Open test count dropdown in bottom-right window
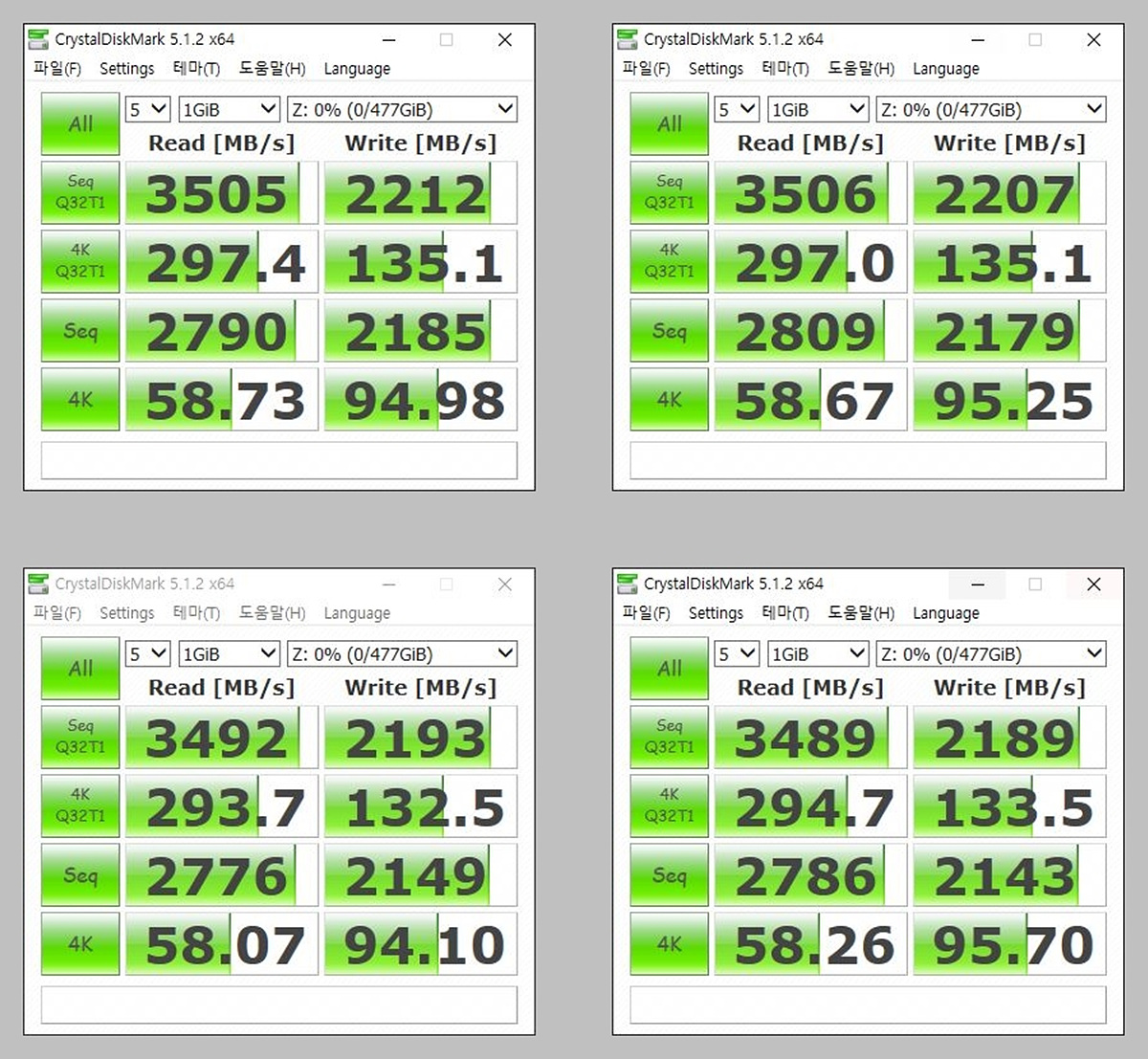The image size is (1148, 1059). coord(738,653)
